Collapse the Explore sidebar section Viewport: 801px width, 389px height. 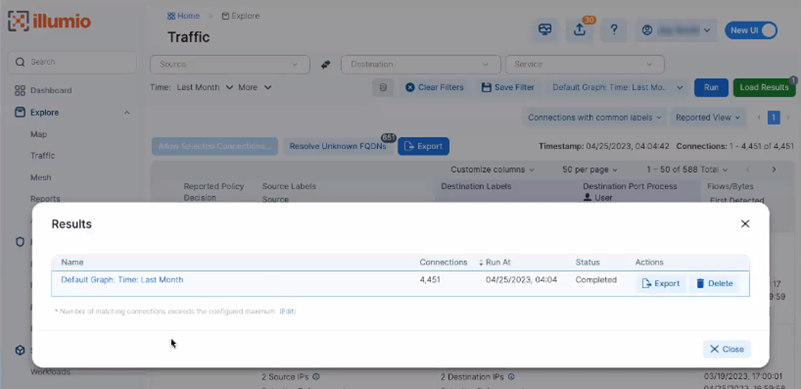click(x=127, y=112)
